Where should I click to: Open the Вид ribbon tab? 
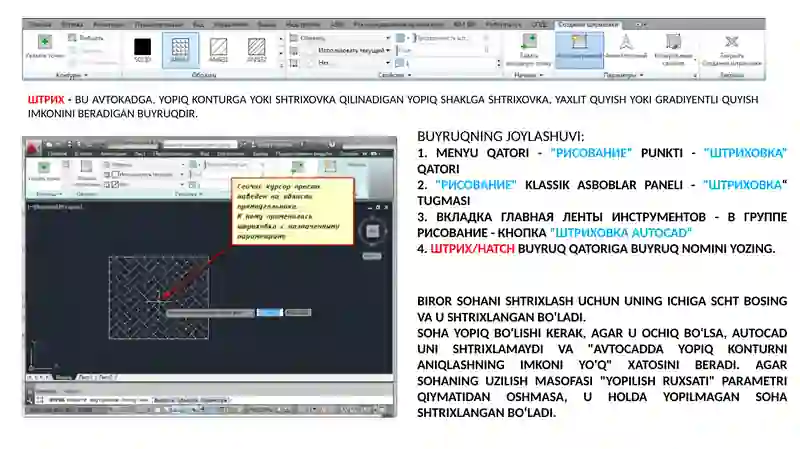tap(198, 24)
